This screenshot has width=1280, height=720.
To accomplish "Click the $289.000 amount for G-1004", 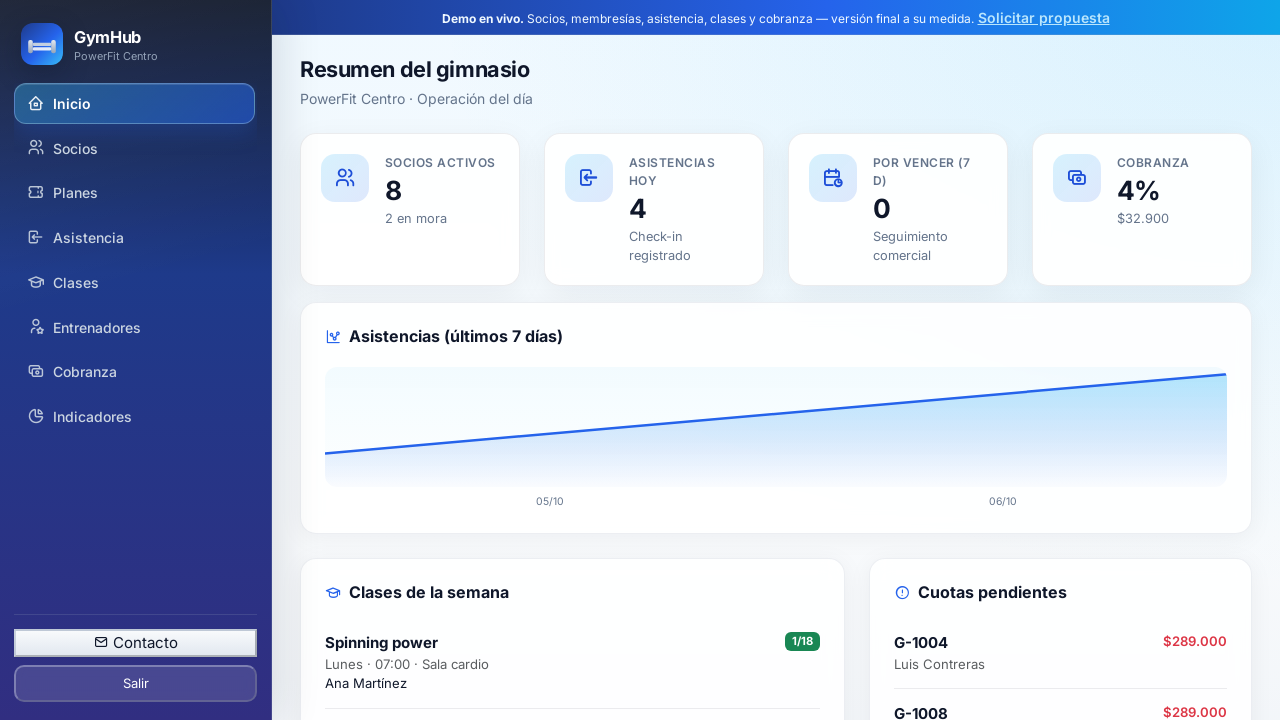I will pyautogui.click(x=1195, y=641).
